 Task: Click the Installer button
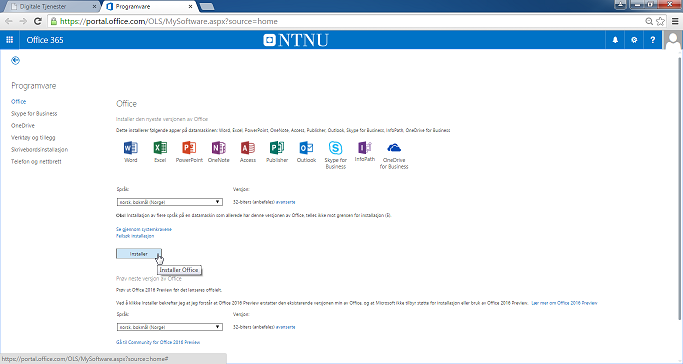point(139,253)
